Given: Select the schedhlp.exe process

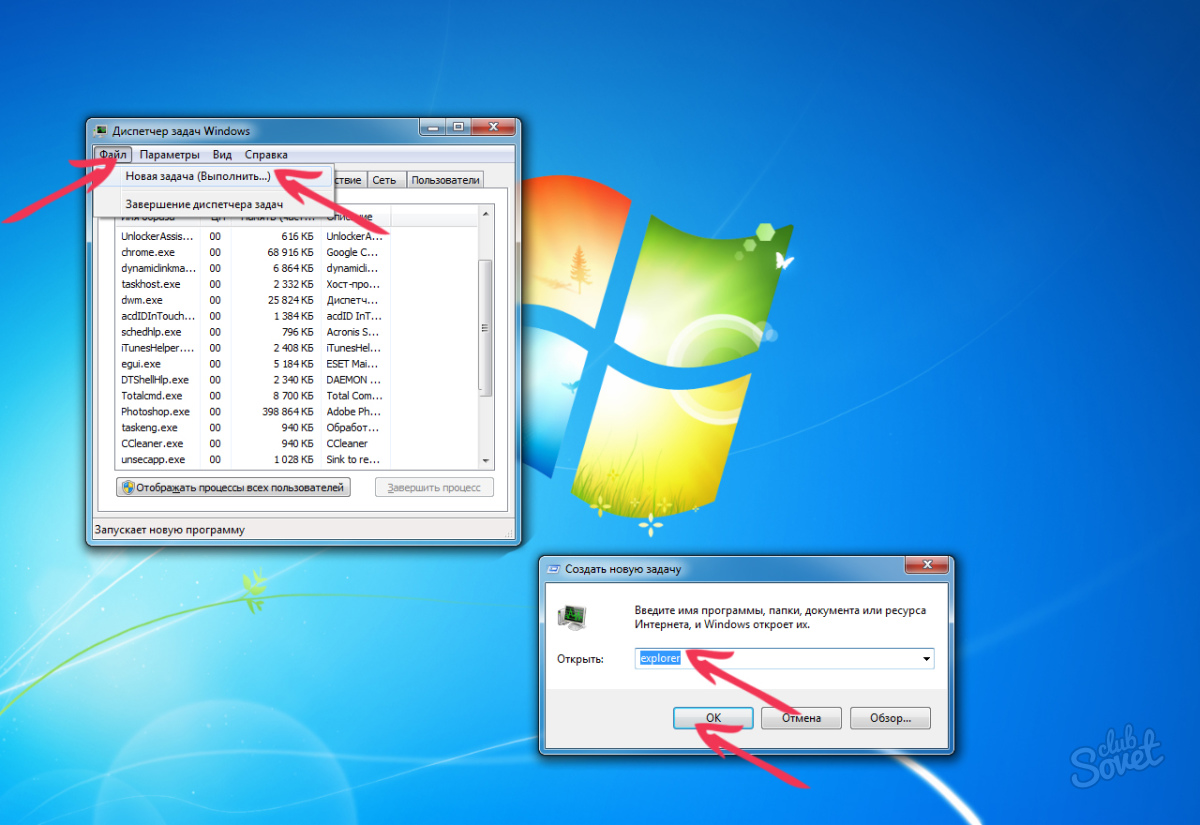Looking at the screenshot, I should click(297, 332).
